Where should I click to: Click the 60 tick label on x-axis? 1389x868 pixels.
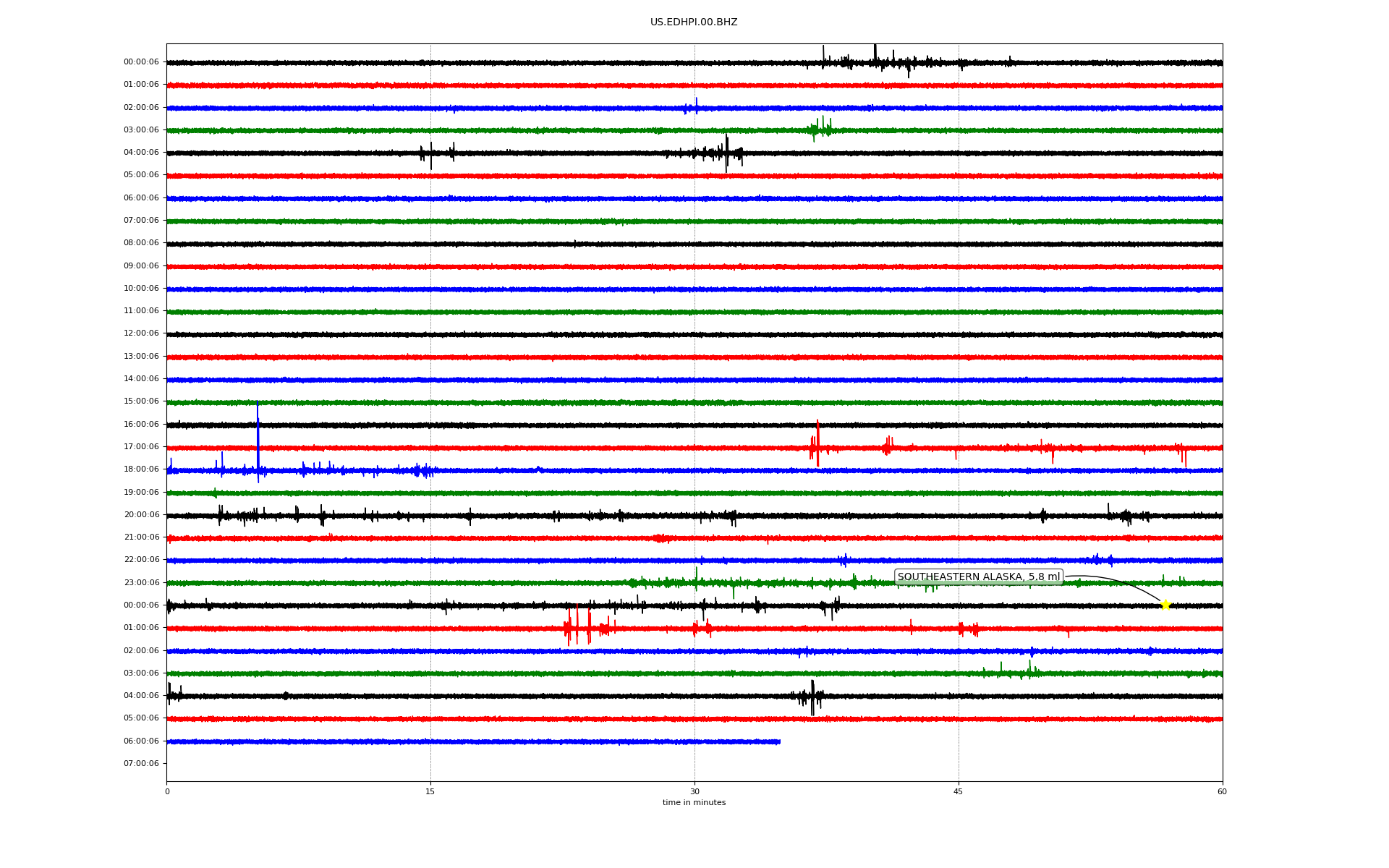1222,792
